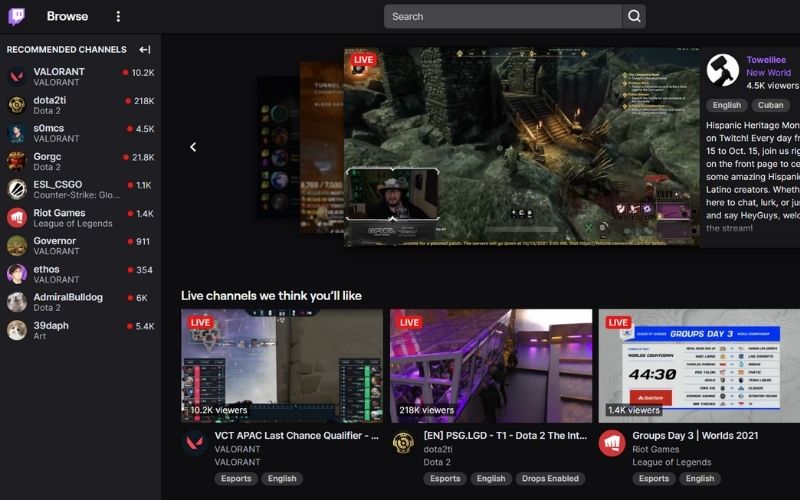Select the Cuban tag on featured stream
800x500 pixels.
pos(770,105)
